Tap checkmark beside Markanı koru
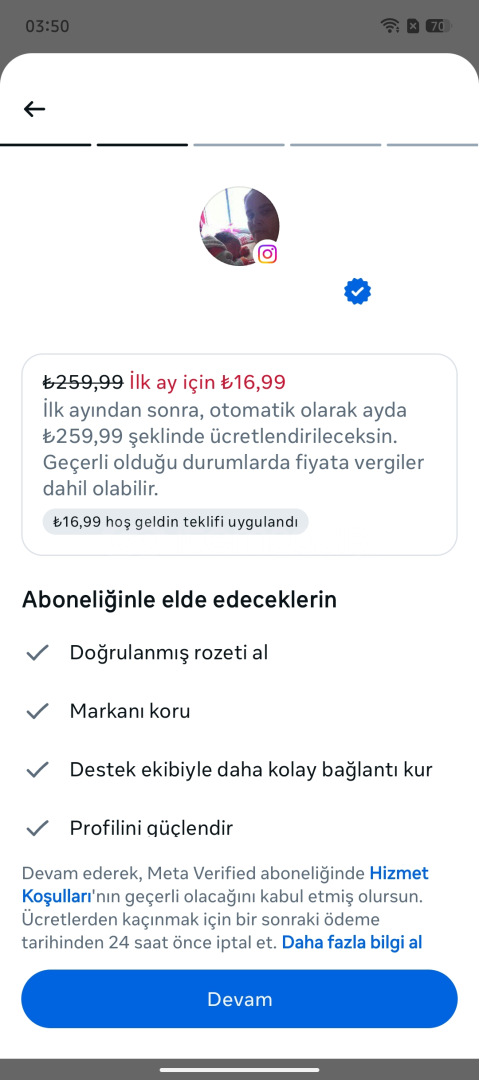 tap(37, 711)
